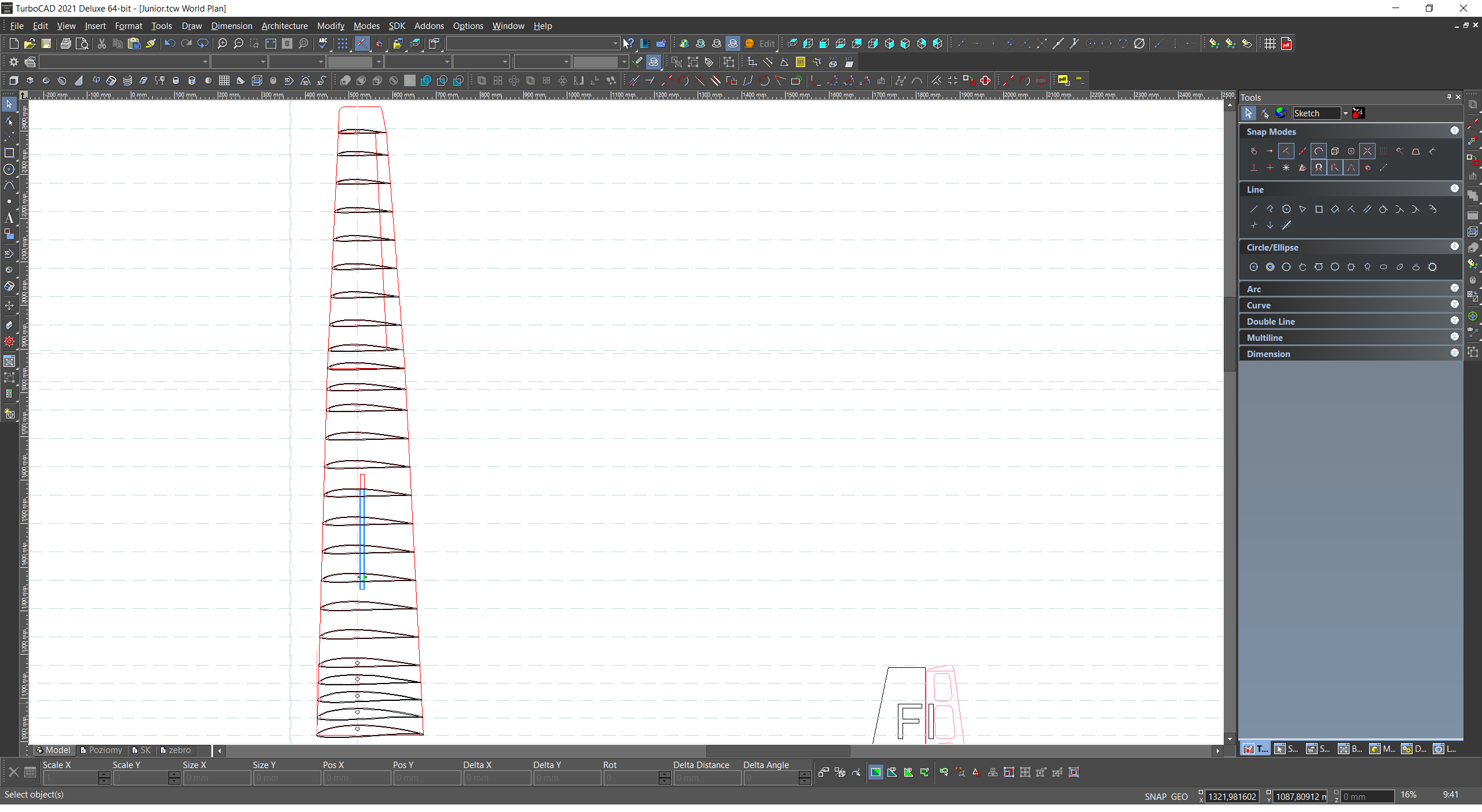
Task: Click the GEO status bar button
Action: [1179, 797]
